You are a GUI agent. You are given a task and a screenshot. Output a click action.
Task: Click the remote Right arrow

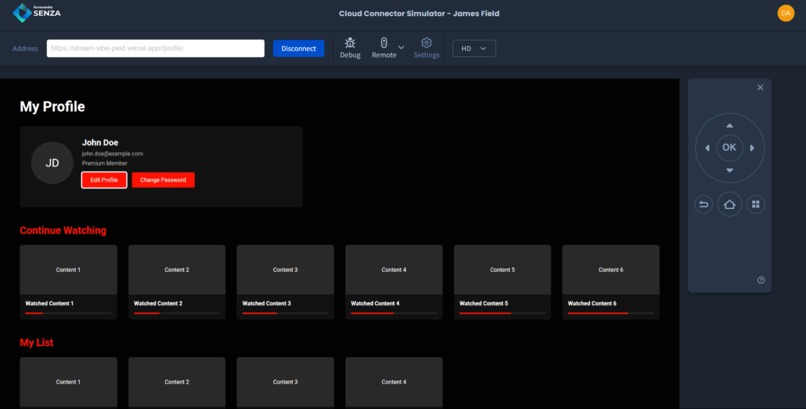(752, 148)
